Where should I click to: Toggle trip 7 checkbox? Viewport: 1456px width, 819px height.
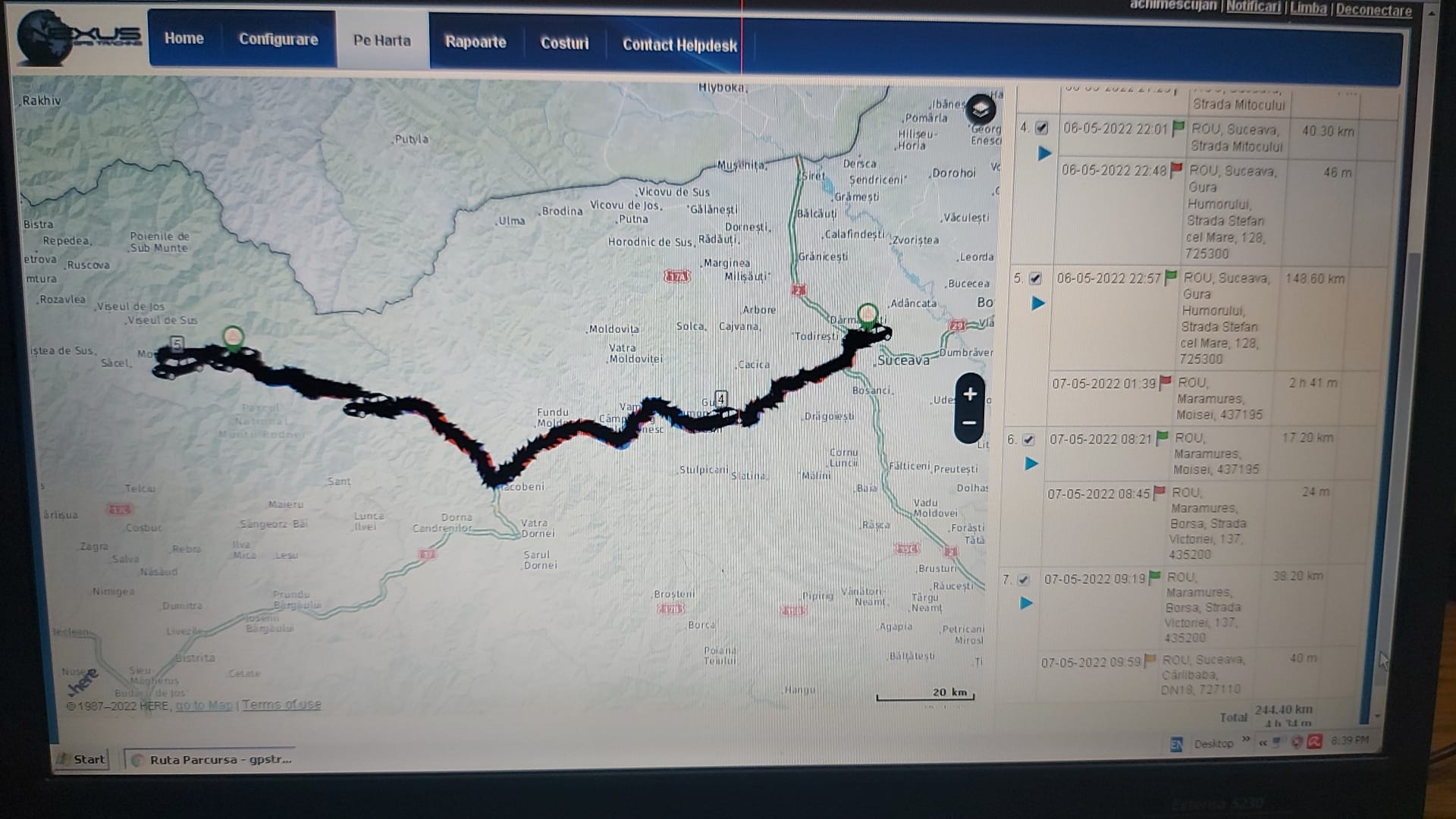1023,580
